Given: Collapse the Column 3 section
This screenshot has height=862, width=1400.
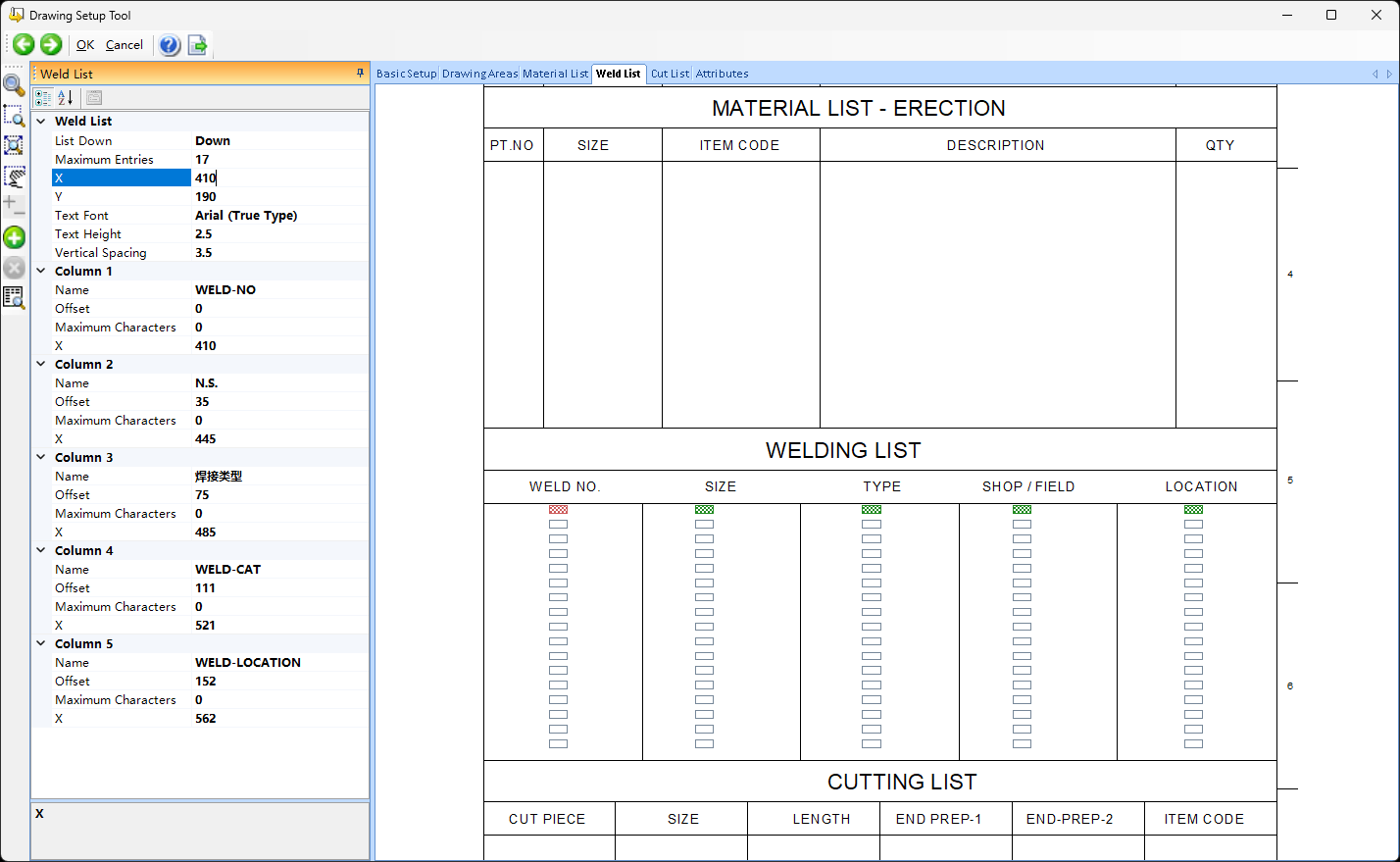Looking at the screenshot, I should [x=41, y=458].
